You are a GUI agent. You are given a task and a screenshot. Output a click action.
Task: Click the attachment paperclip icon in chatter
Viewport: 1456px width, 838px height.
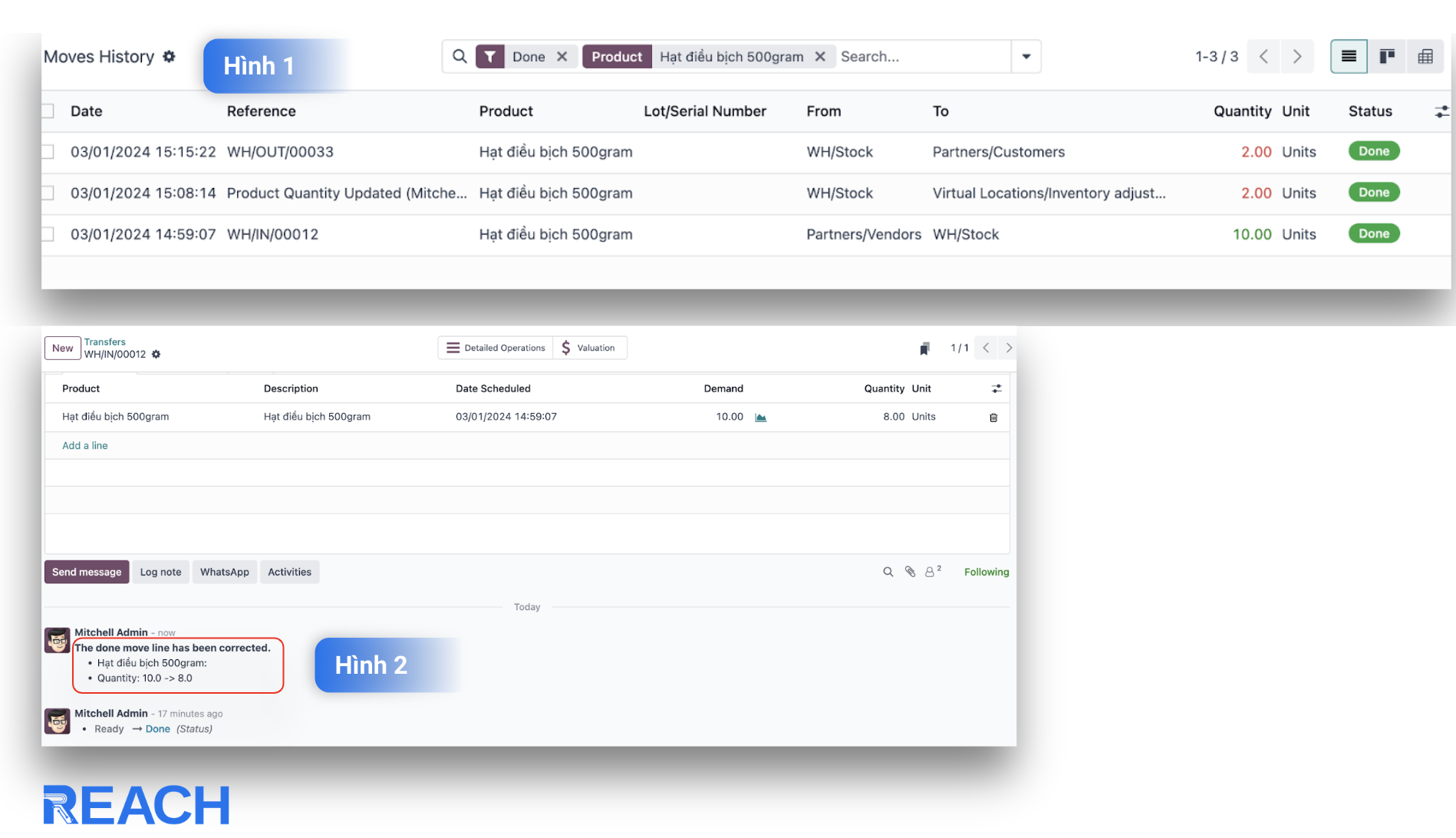(x=910, y=572)
